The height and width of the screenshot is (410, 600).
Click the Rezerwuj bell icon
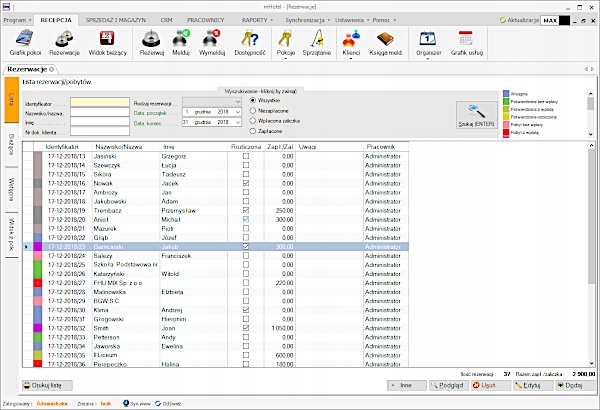pyautogui.click(x=152, y=41)
